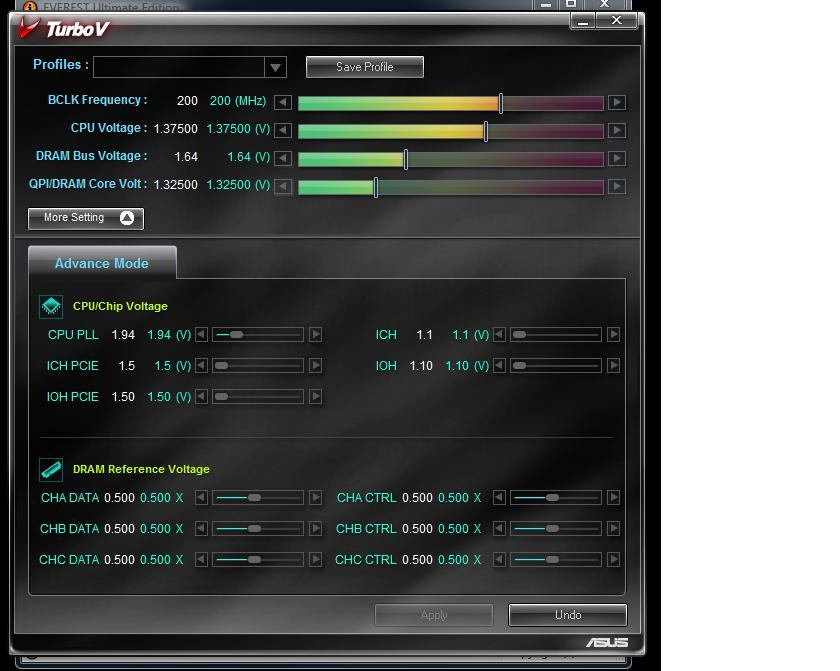Lower IOH PCIE voltage with the left arrow
This screenshot has height=671, width=840.
click(201, 397)
